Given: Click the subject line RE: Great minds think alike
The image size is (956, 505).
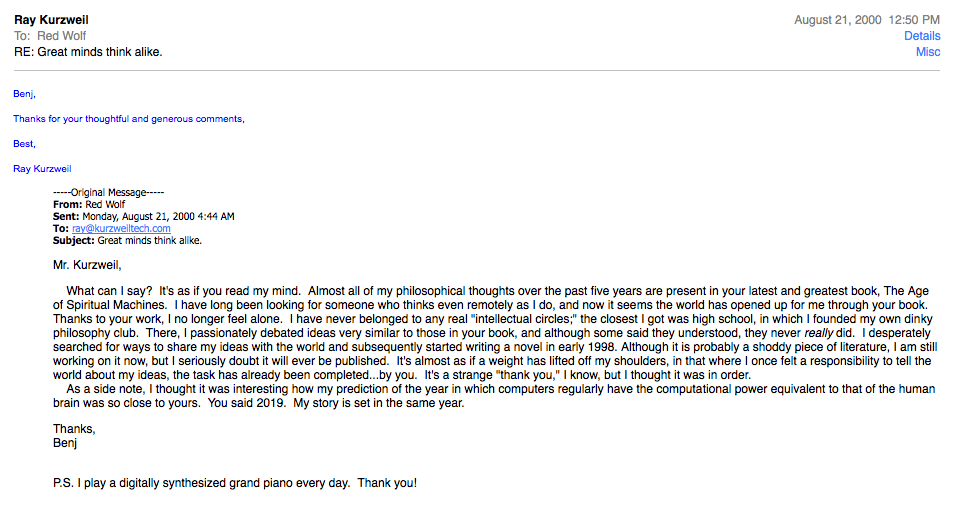Looking at the screenshot, I should [88, 52].
